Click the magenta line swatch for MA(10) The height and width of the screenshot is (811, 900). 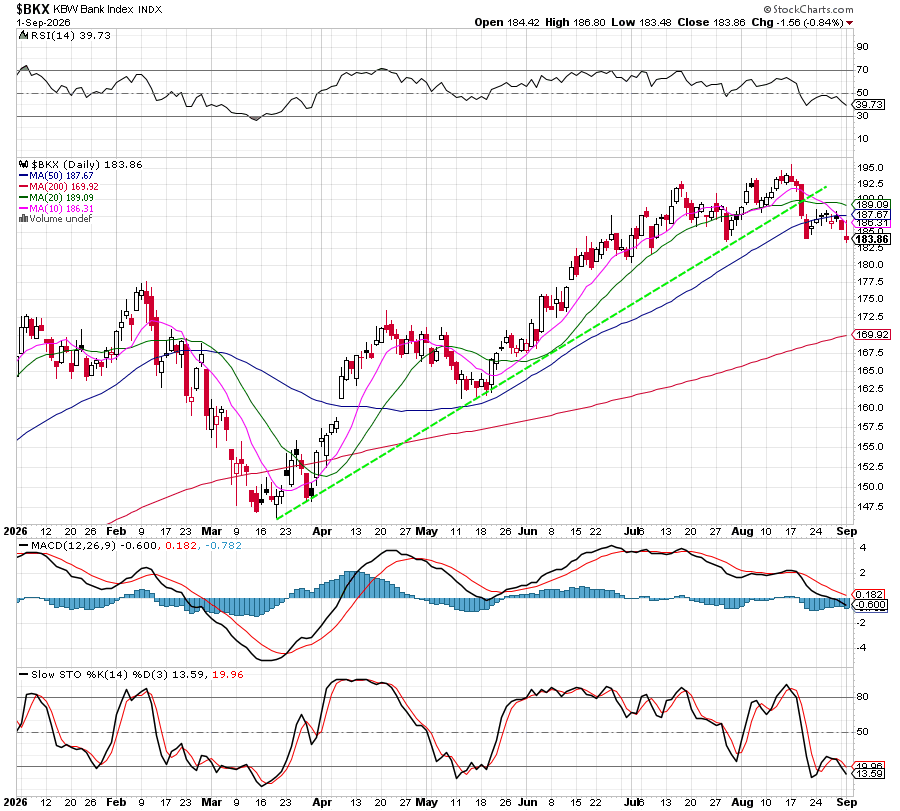click(x=24, y=209)
